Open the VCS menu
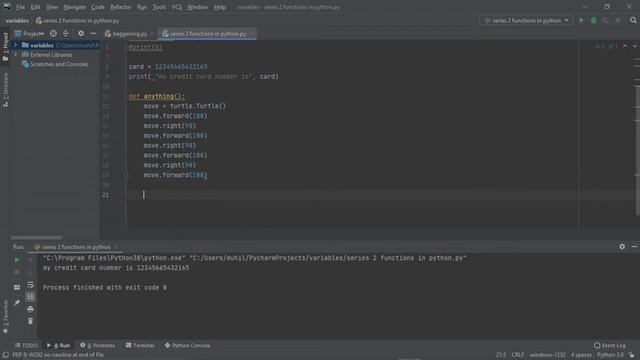Image resolution: width=640 pixels, height=360 pixels. pos(177,7)
